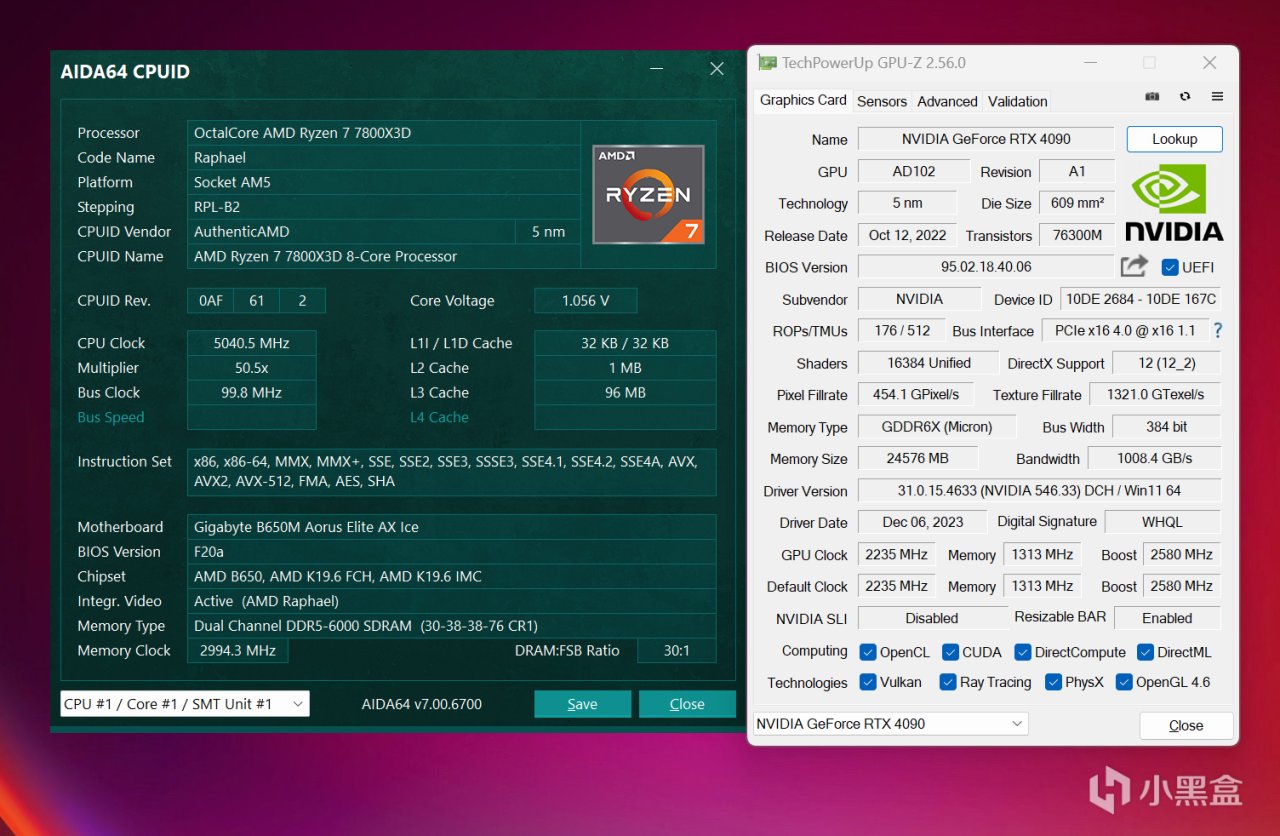Click the Texture Fillrate 1321.0 GTexel/s value

[1156, 395]
